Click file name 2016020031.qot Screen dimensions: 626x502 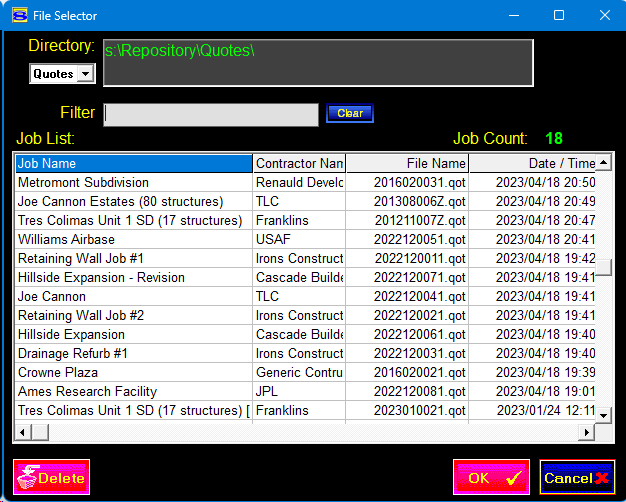[407, 183]
